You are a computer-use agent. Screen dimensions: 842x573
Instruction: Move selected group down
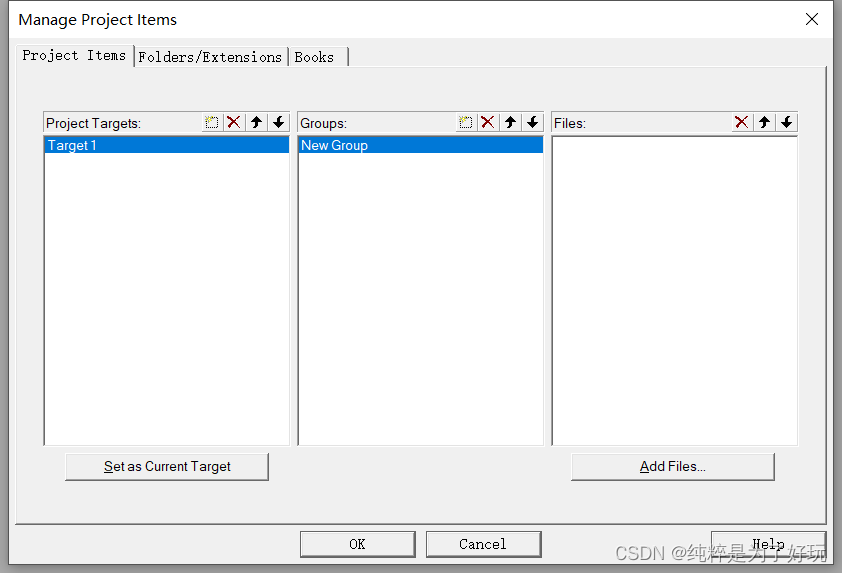(x=533, y=122)
